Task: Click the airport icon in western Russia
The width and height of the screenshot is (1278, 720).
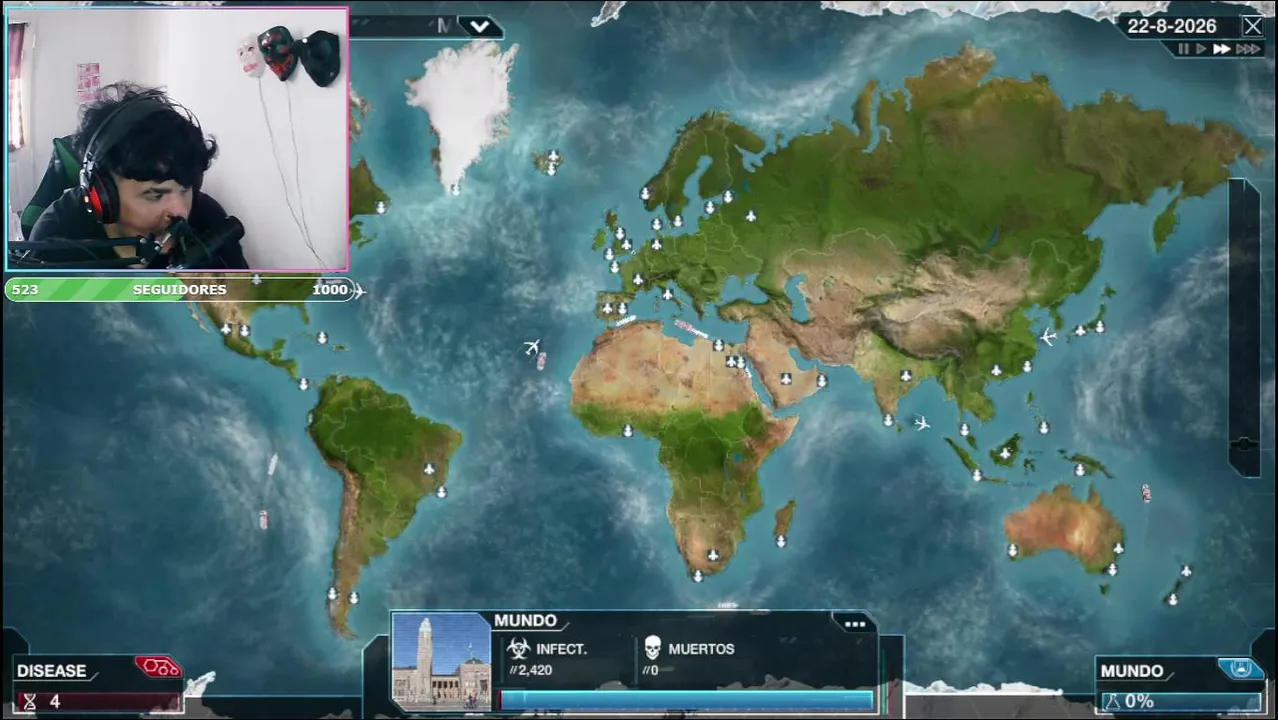Action: tap(750, 216)
